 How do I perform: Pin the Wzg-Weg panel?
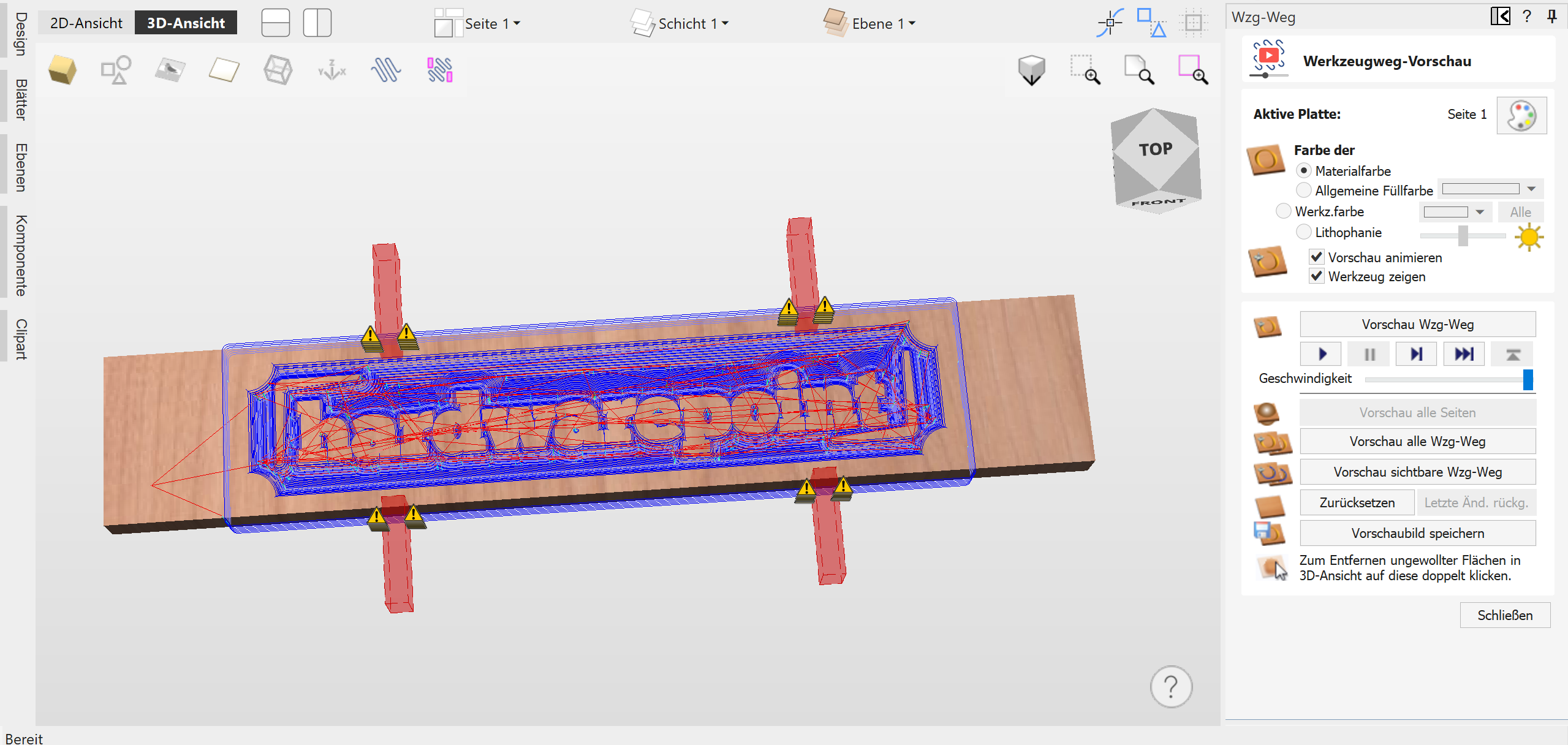coord(1552,17)
